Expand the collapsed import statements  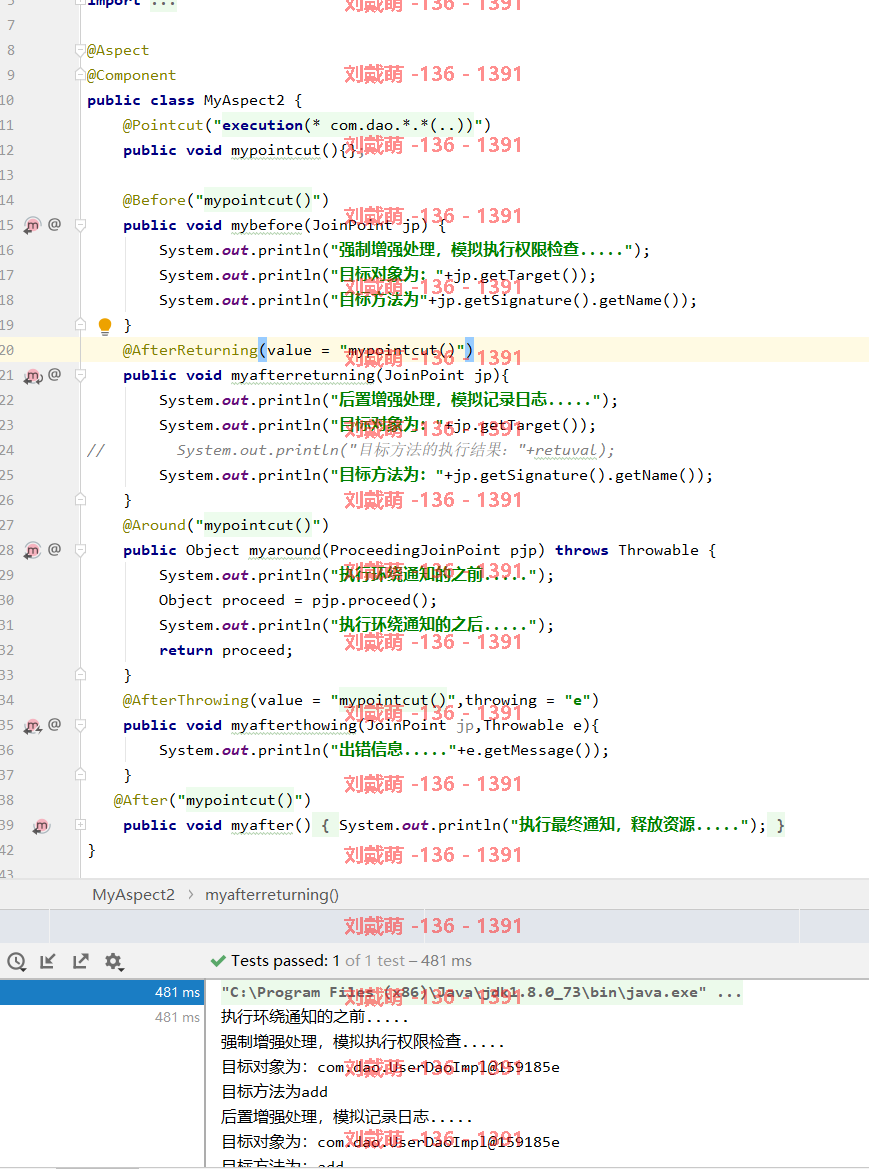(x=163, y=4)
